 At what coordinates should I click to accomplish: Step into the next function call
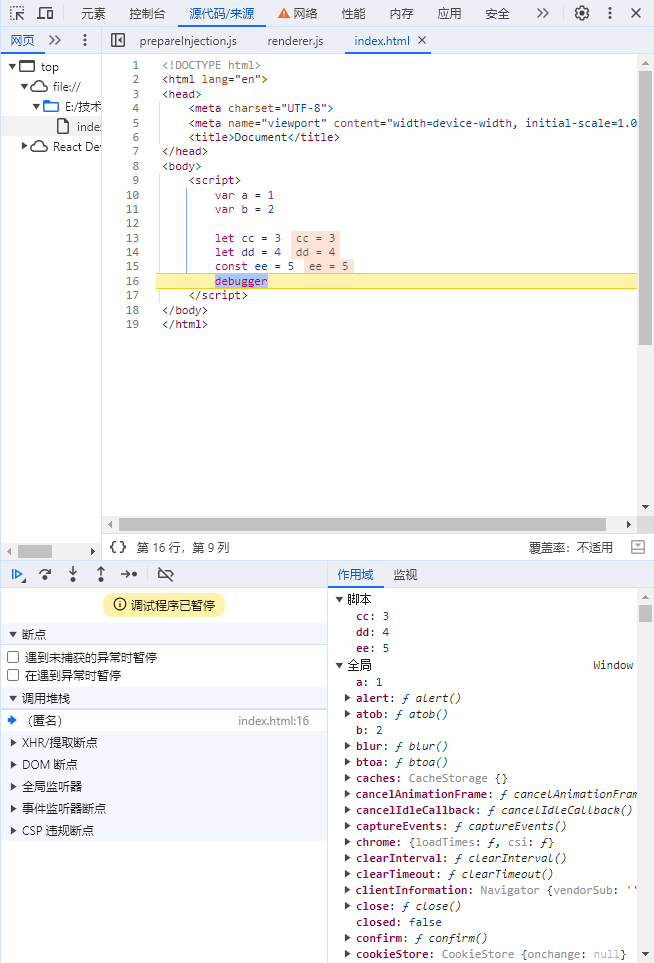tap(73, 574)
